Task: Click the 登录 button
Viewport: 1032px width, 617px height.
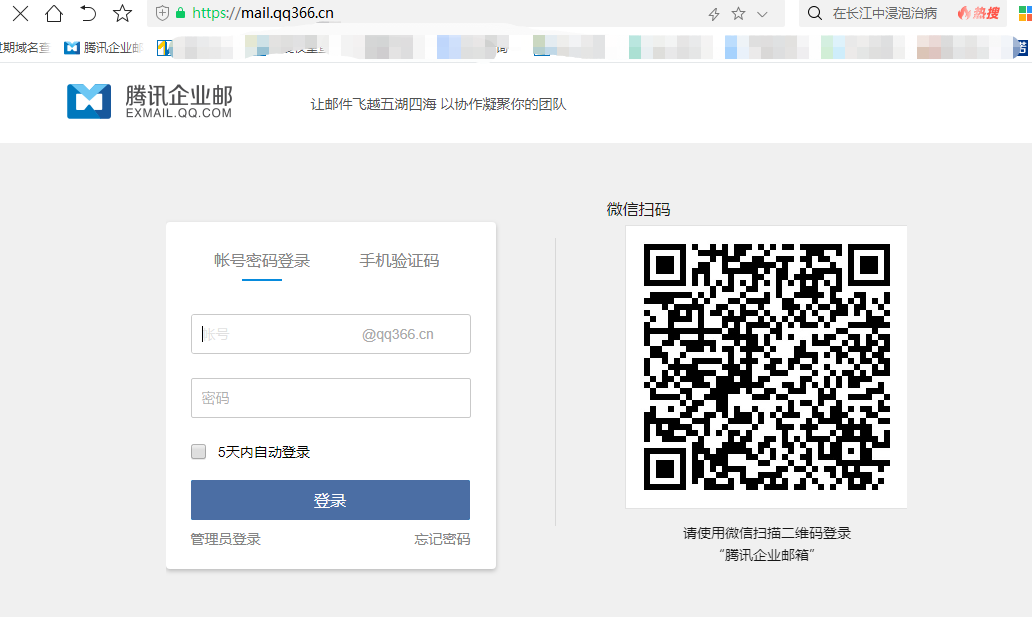Action: point(330,500)
